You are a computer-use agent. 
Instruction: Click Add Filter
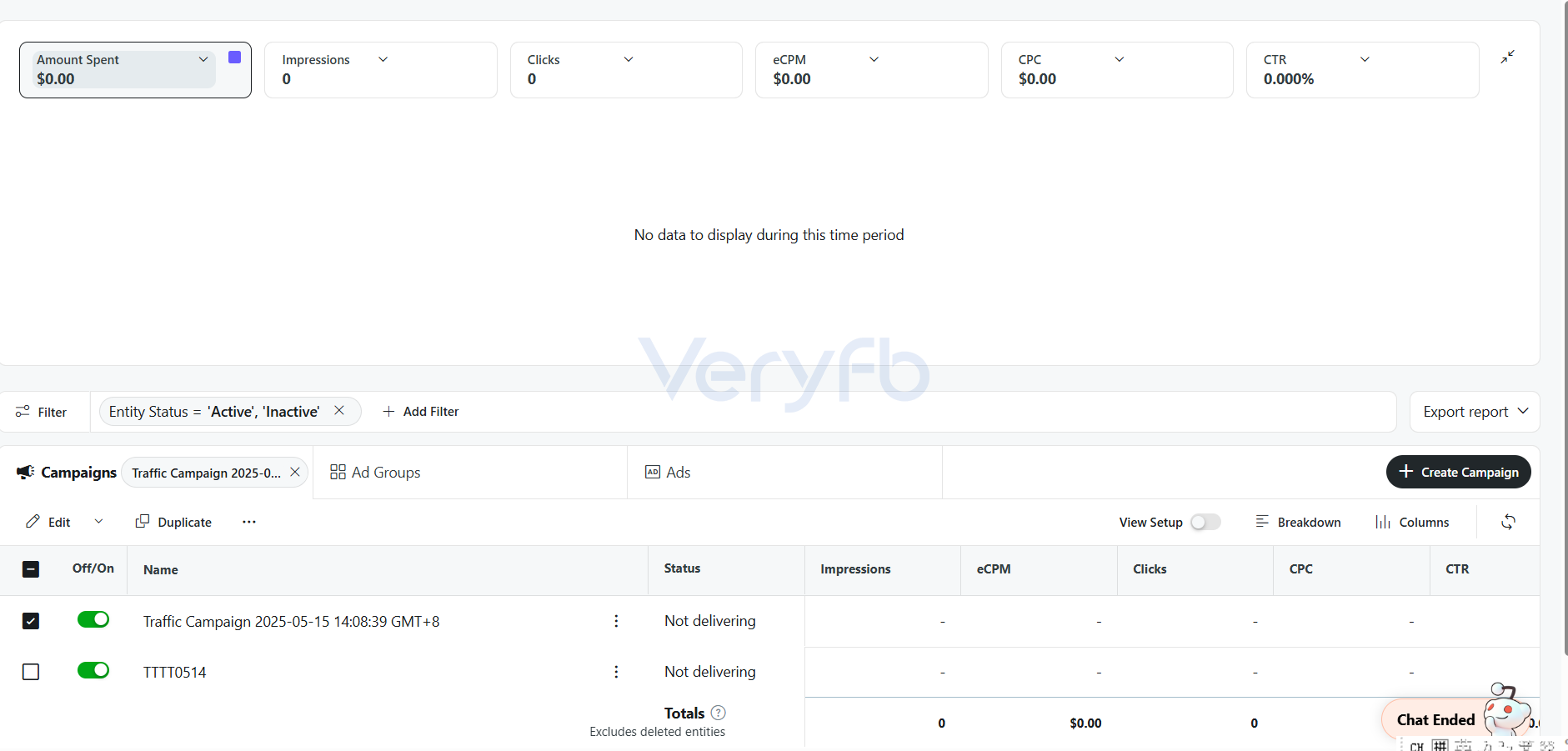(x=421, y=412)
